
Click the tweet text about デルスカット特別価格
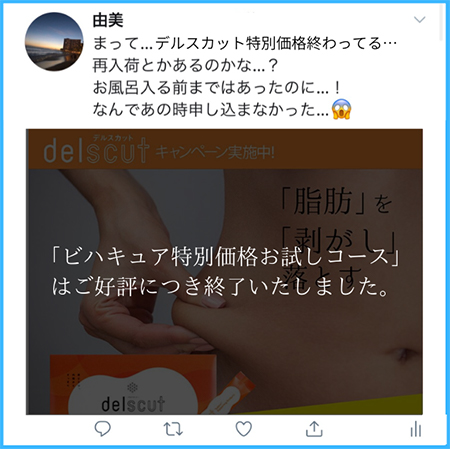(245, 44)
